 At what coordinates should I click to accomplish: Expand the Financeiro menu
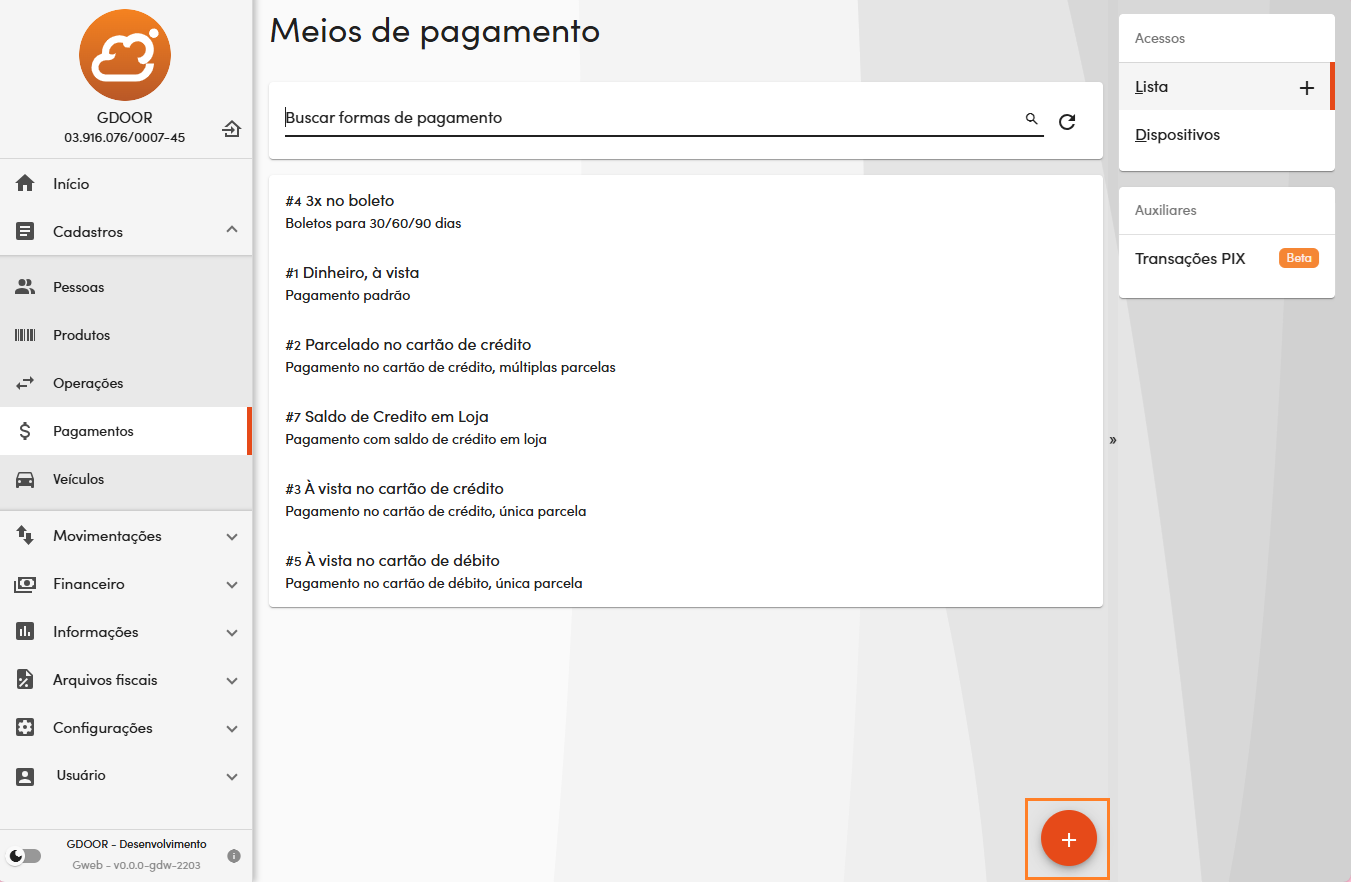(x=232, y=585)
